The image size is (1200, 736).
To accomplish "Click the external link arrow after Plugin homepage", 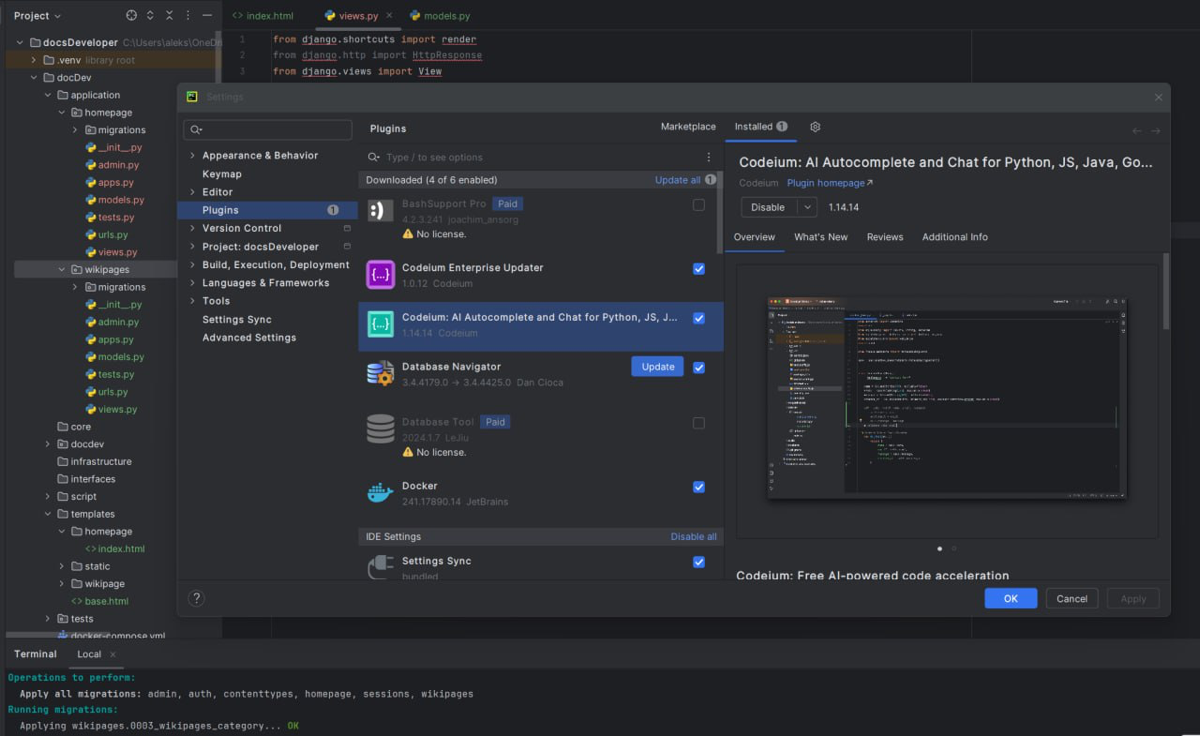I will coord(869,183).
